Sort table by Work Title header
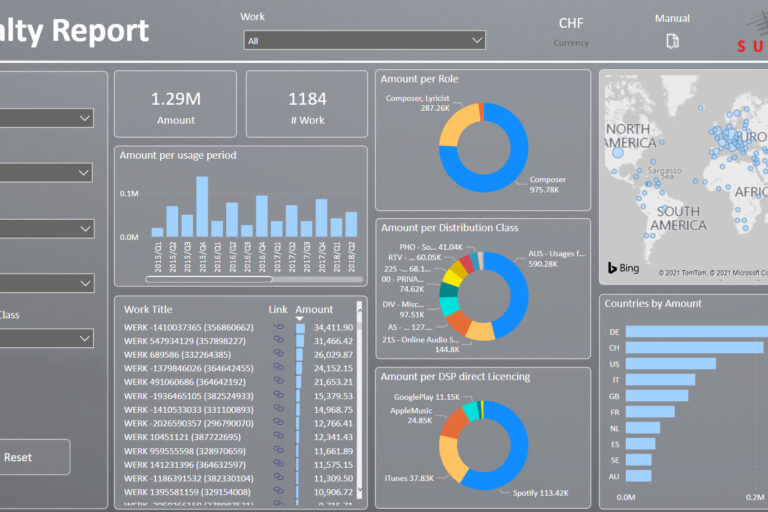768x512 pixels. tap(148, 310)
